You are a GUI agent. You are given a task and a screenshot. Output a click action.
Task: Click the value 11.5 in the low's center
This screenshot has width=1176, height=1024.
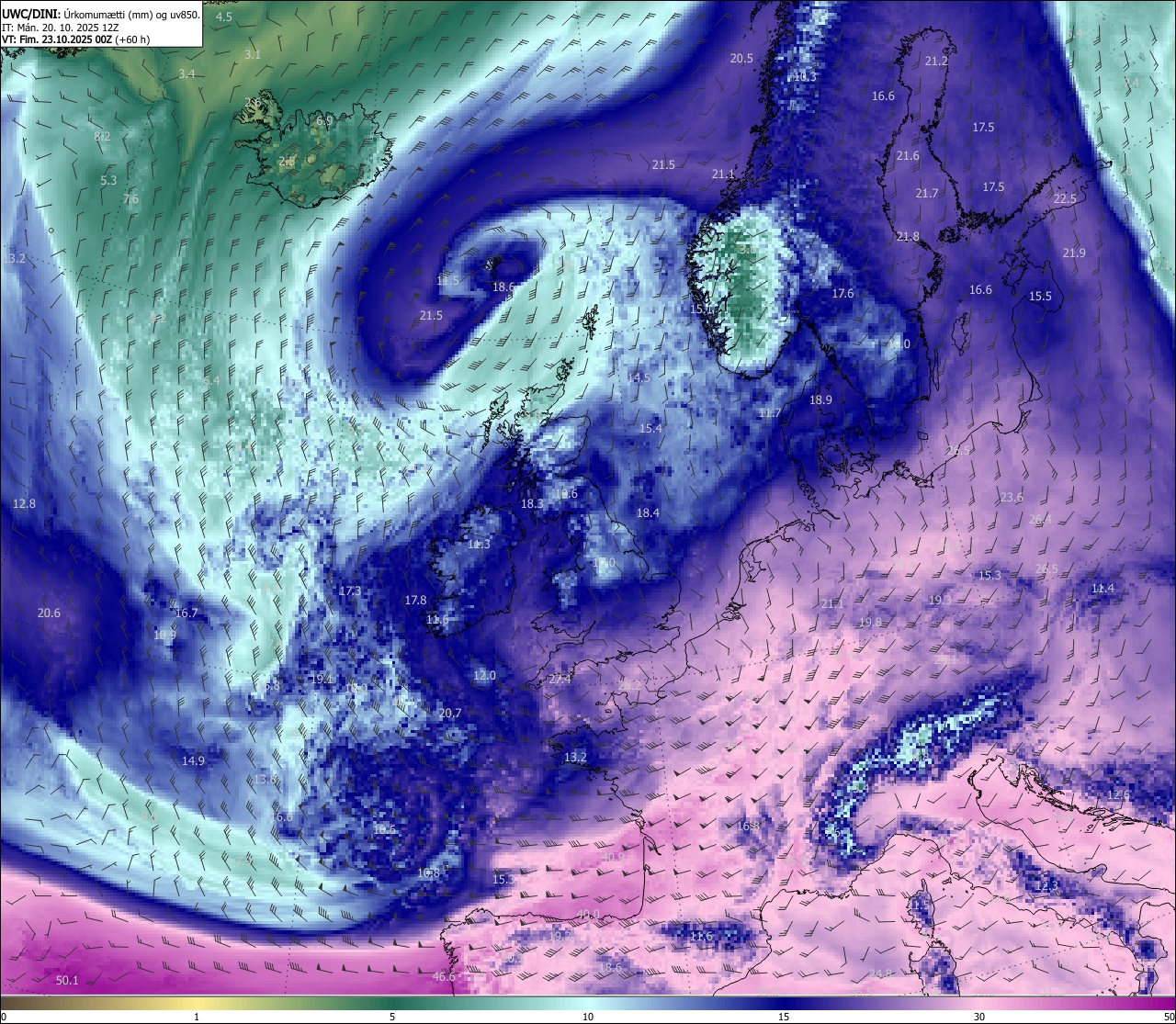[x=448, y=281]
